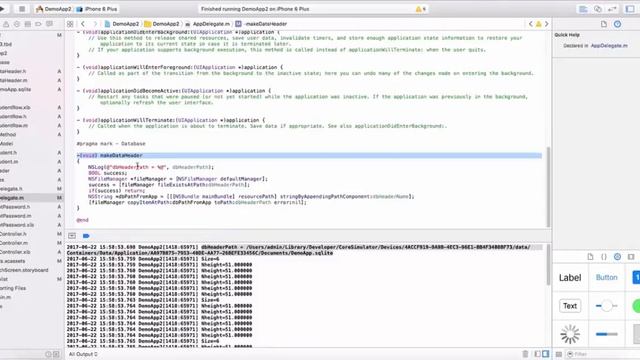Open the debug navigator tab

click(27, 24)
